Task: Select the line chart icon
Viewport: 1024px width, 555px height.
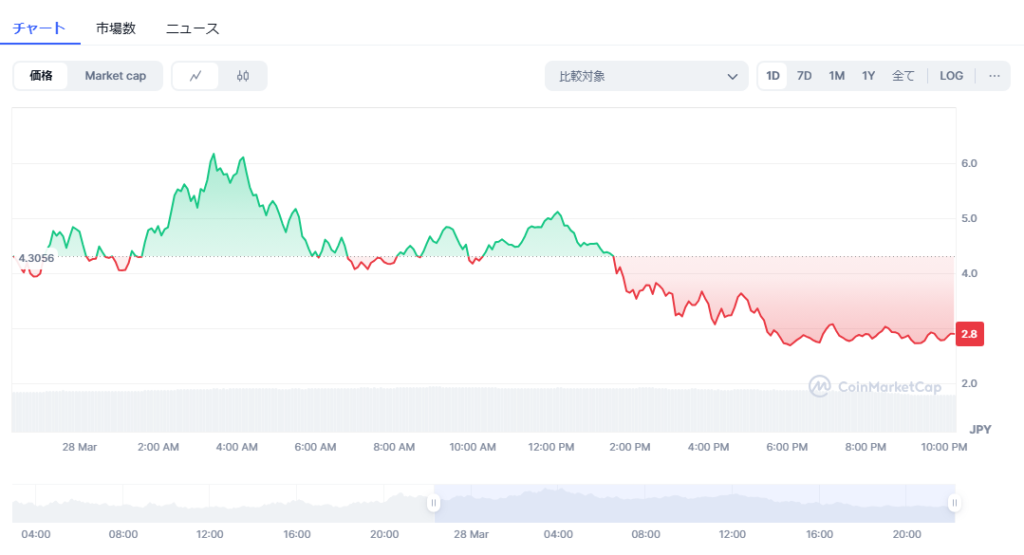Action: [196, 76]
